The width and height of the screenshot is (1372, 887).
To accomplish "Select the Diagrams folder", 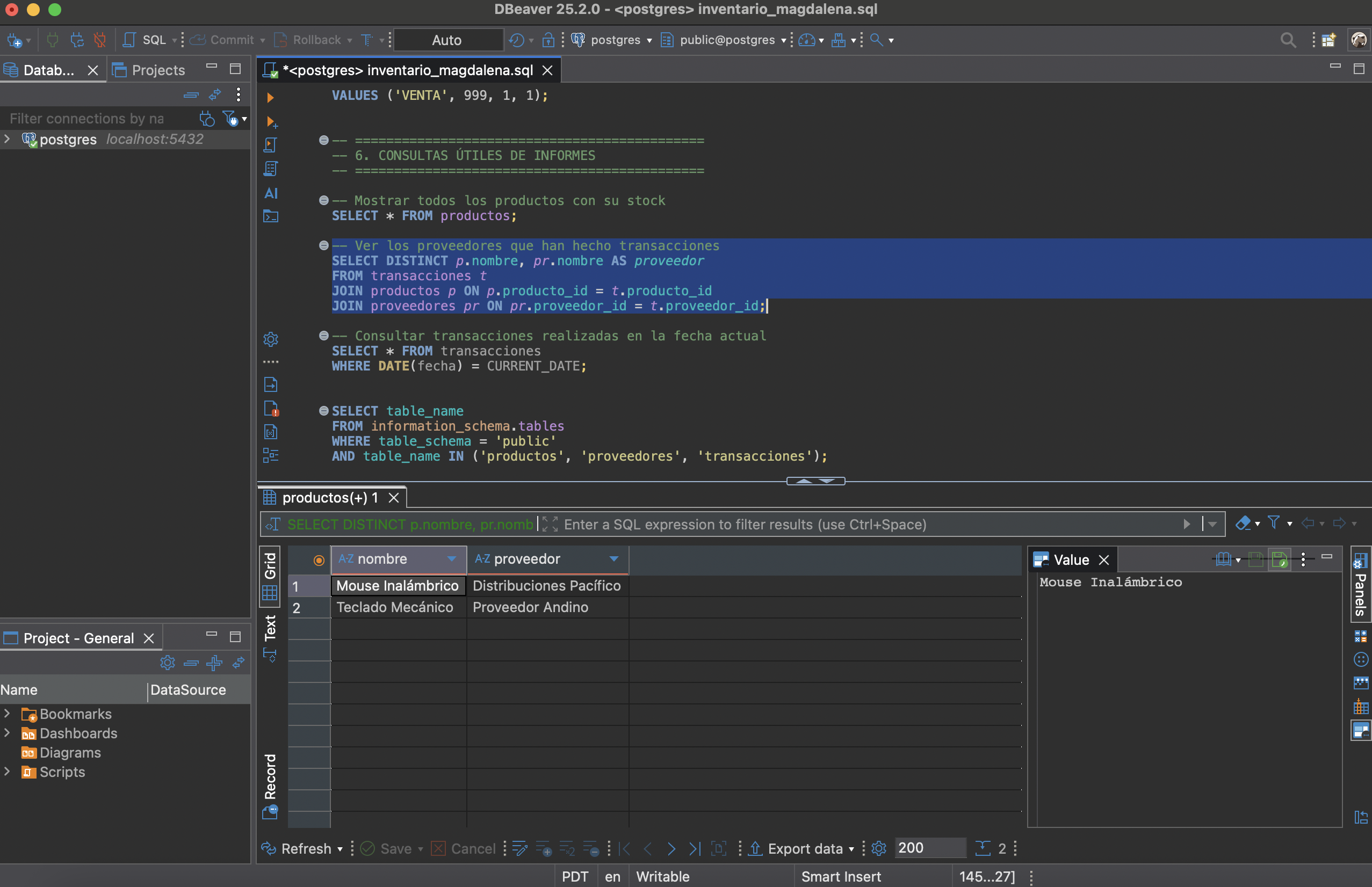I will point(61,752).
